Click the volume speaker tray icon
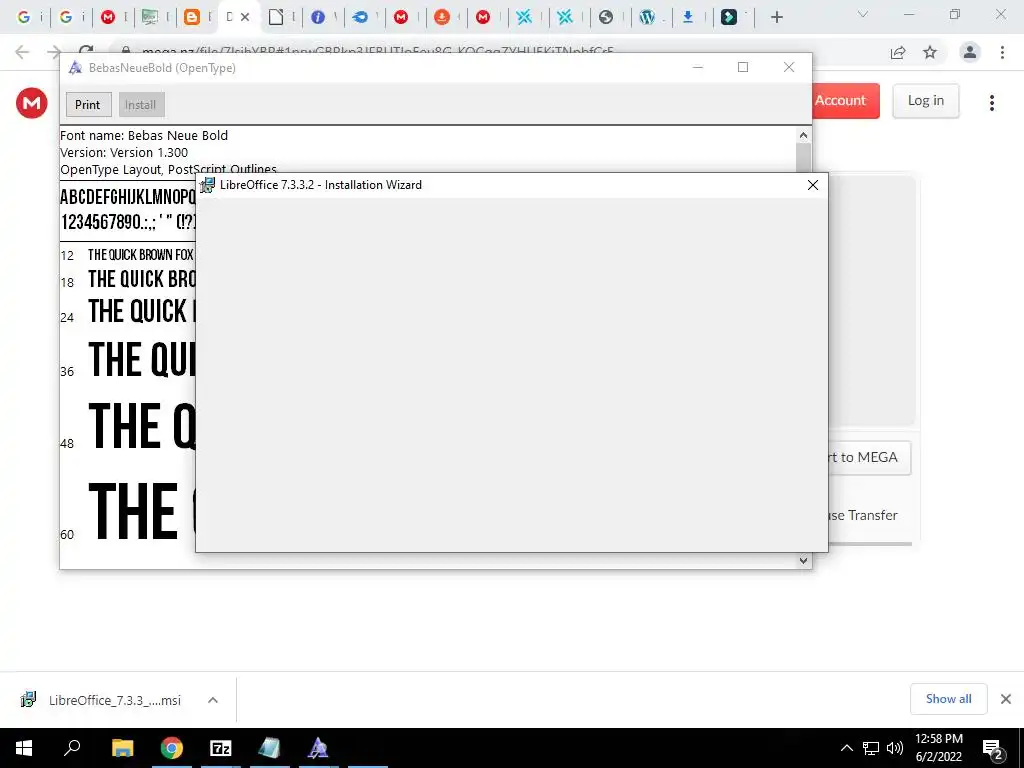The width and height of the screenshot is (1024, 768). coord(894,748)
